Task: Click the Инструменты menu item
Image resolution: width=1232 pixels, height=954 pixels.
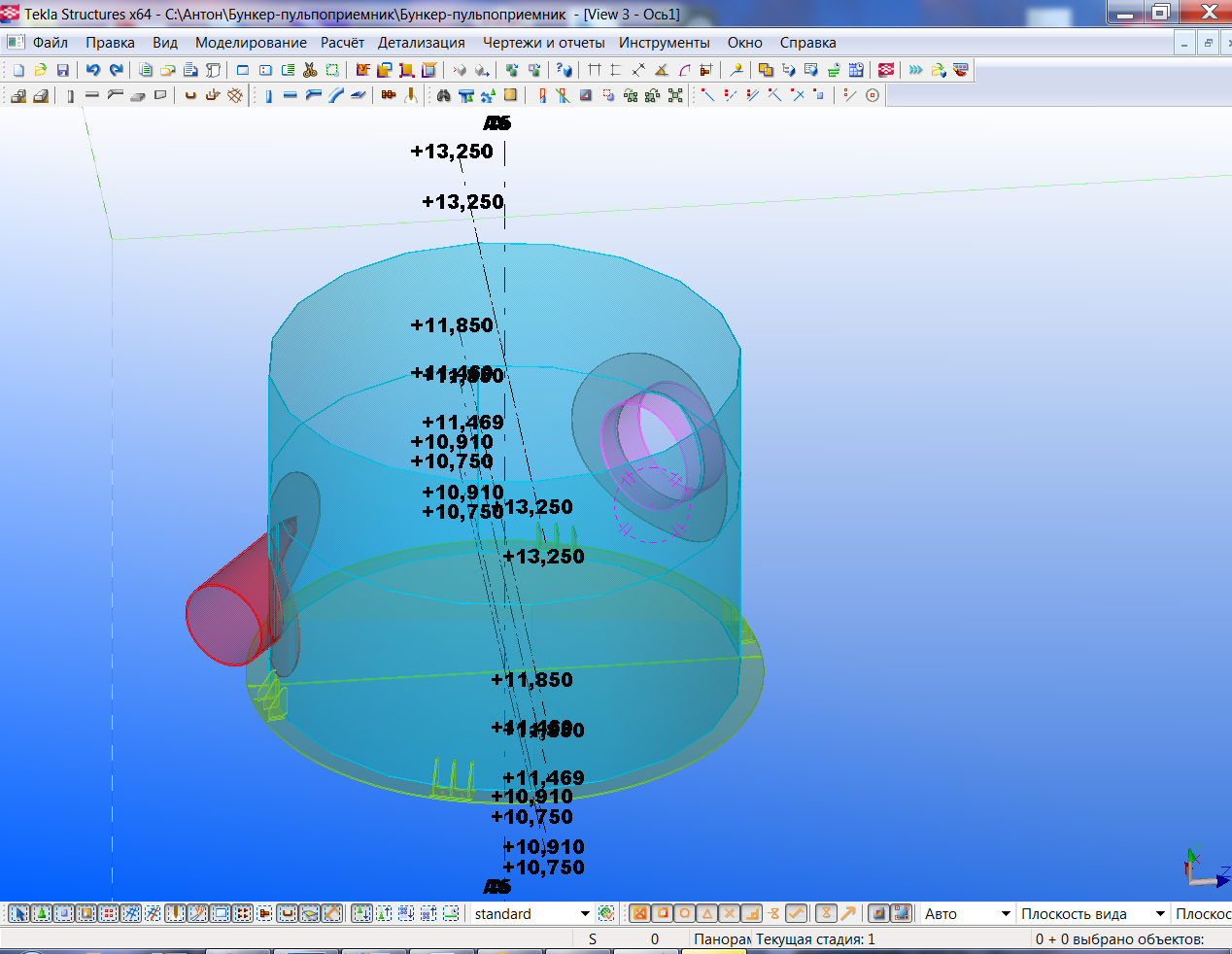Action: click(664, 43)
